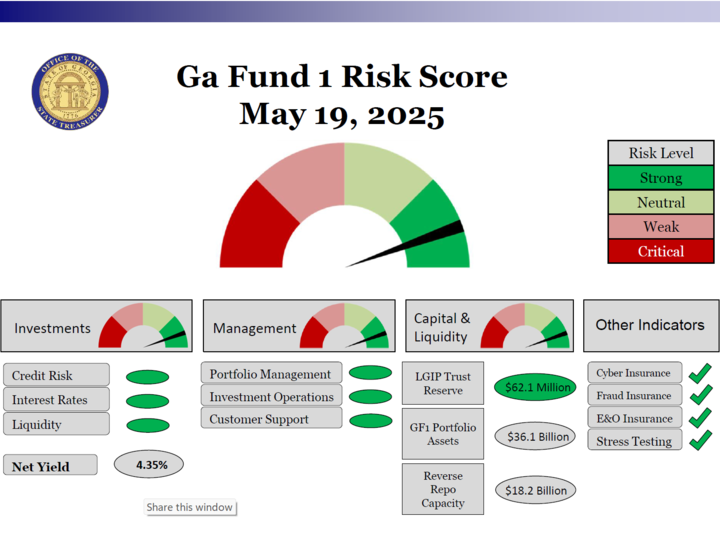Click the checkmark next to Fraud Insurance
Viewport: 720px width, 540px height.
[x=701, y=395]
